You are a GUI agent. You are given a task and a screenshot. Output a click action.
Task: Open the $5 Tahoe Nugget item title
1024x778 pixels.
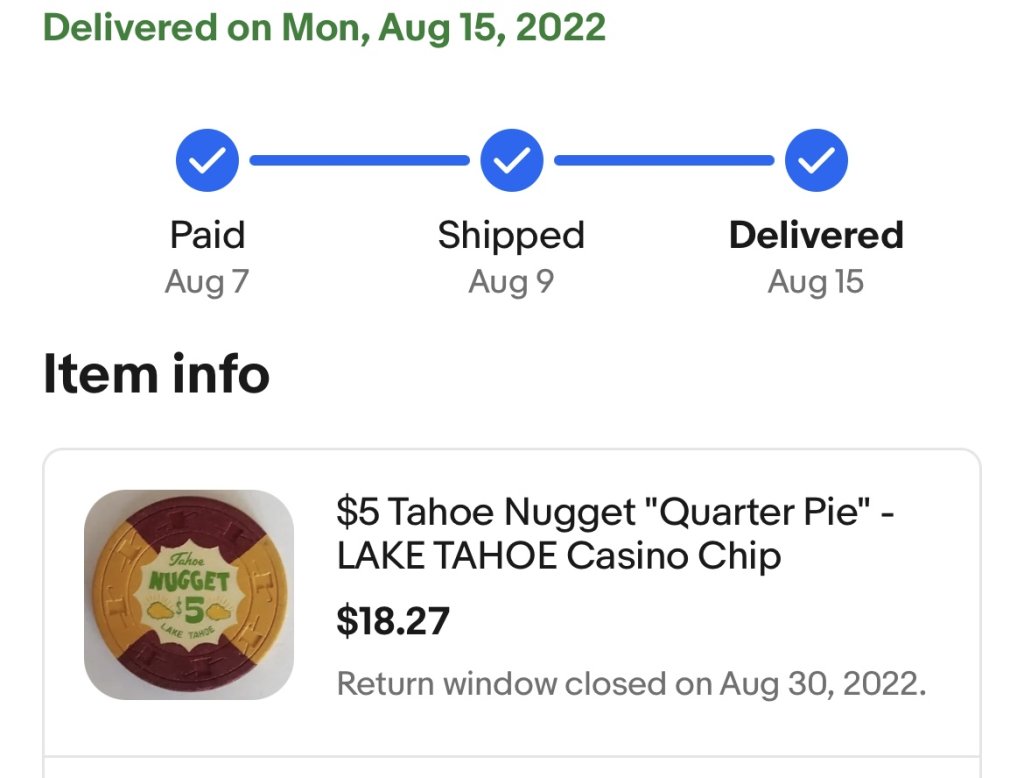pos(615,513)
